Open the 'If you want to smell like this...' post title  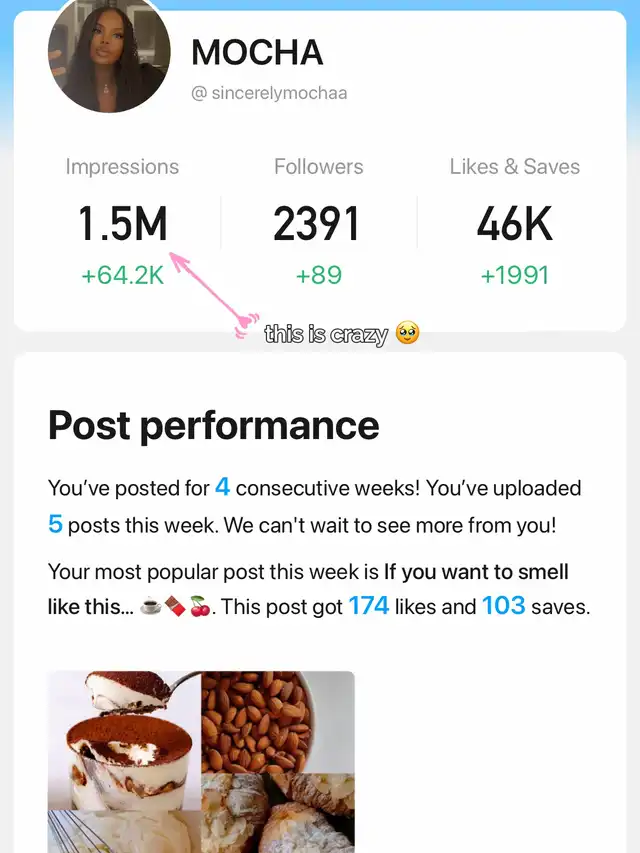click(x=308, y=589)
